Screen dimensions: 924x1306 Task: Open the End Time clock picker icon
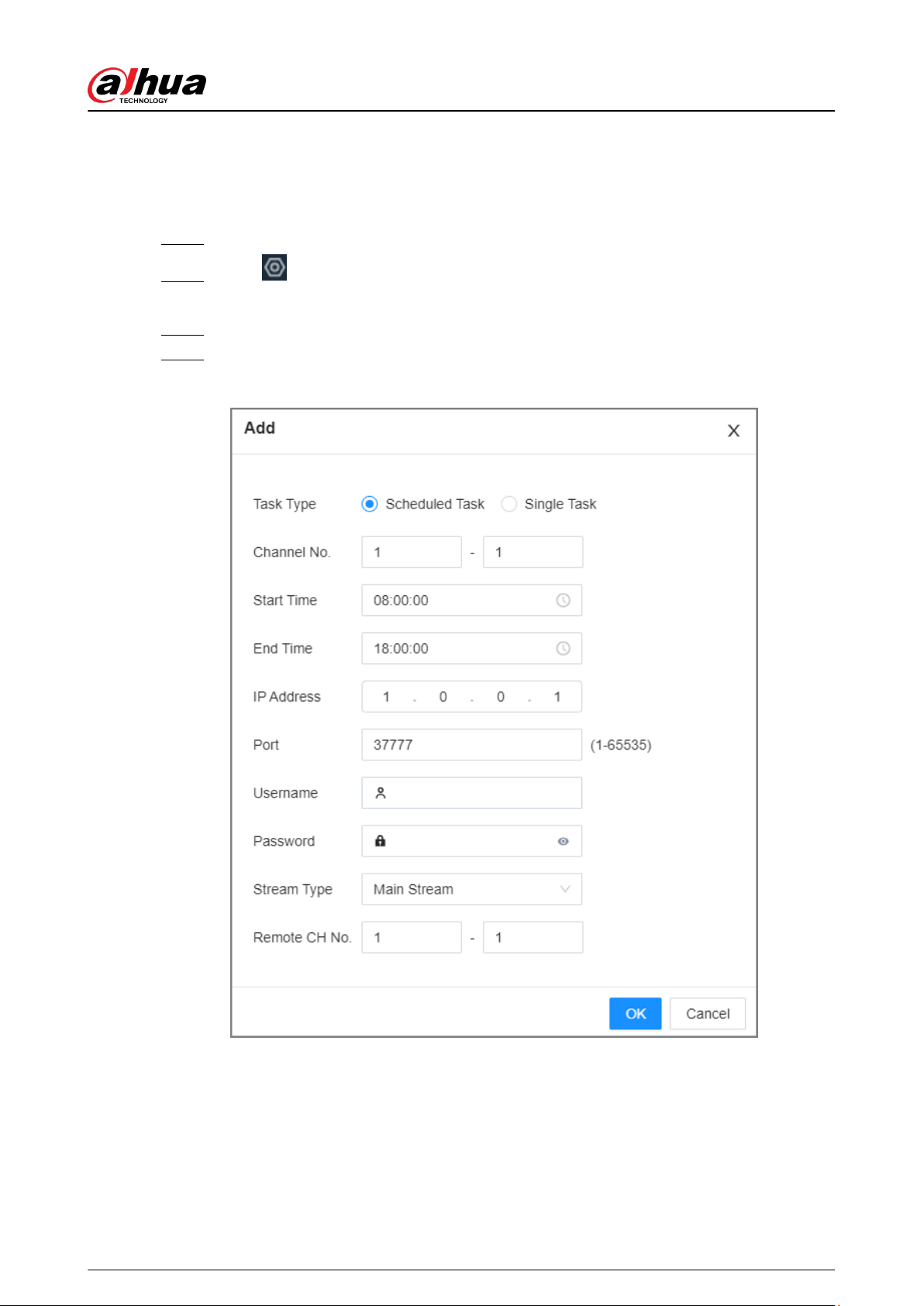pos(564,648)
